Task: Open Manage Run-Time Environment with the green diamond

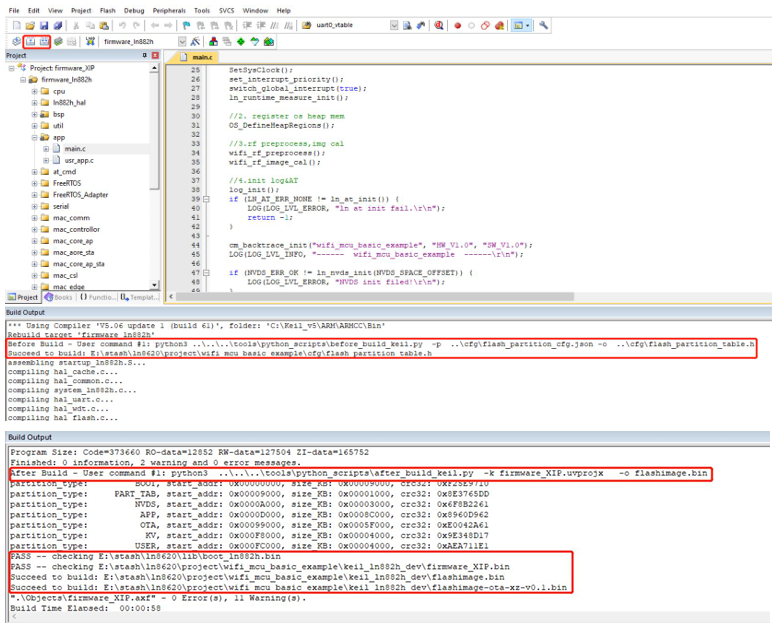Action: coord(241,42)
